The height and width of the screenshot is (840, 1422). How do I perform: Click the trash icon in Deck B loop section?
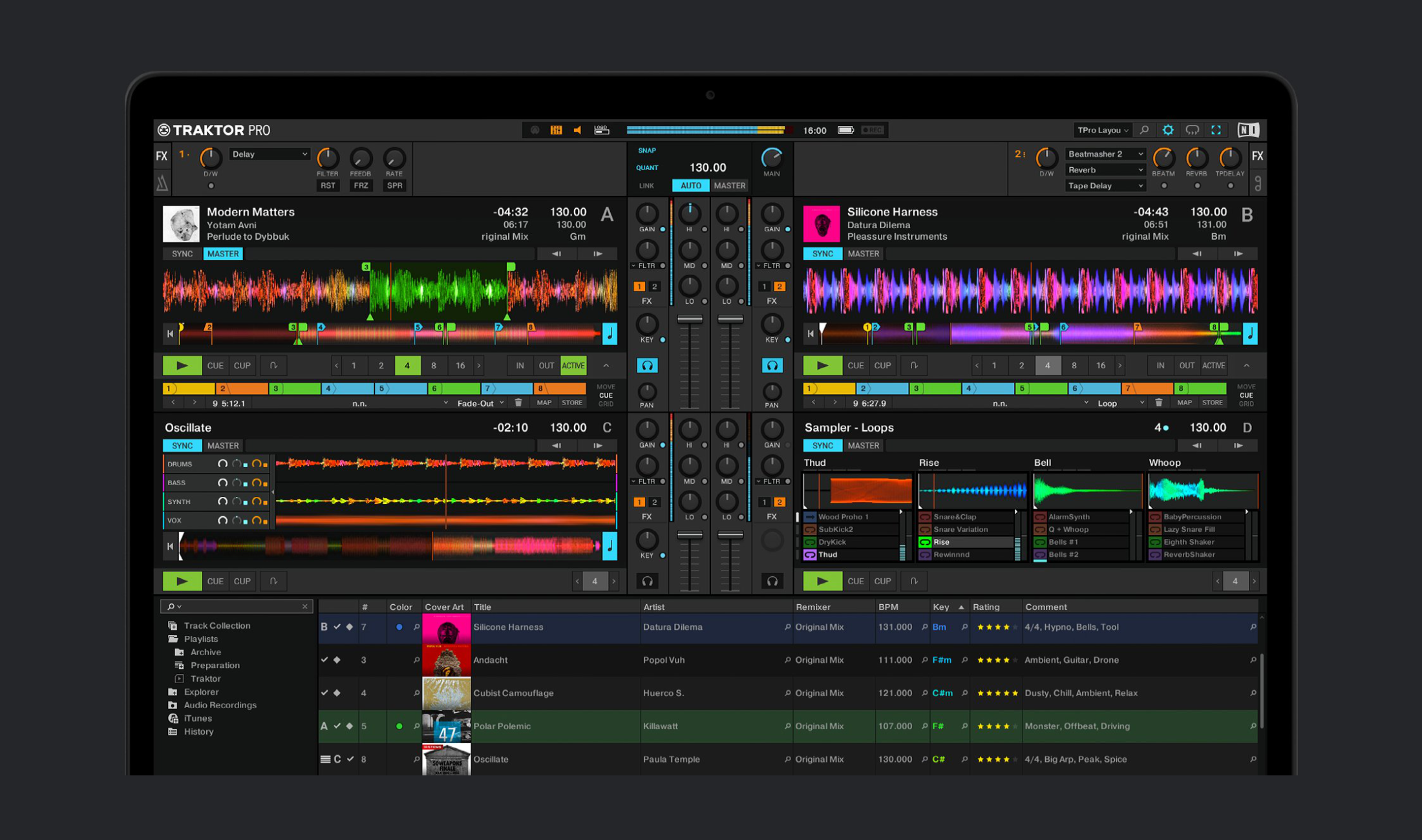click(1159, 403)
